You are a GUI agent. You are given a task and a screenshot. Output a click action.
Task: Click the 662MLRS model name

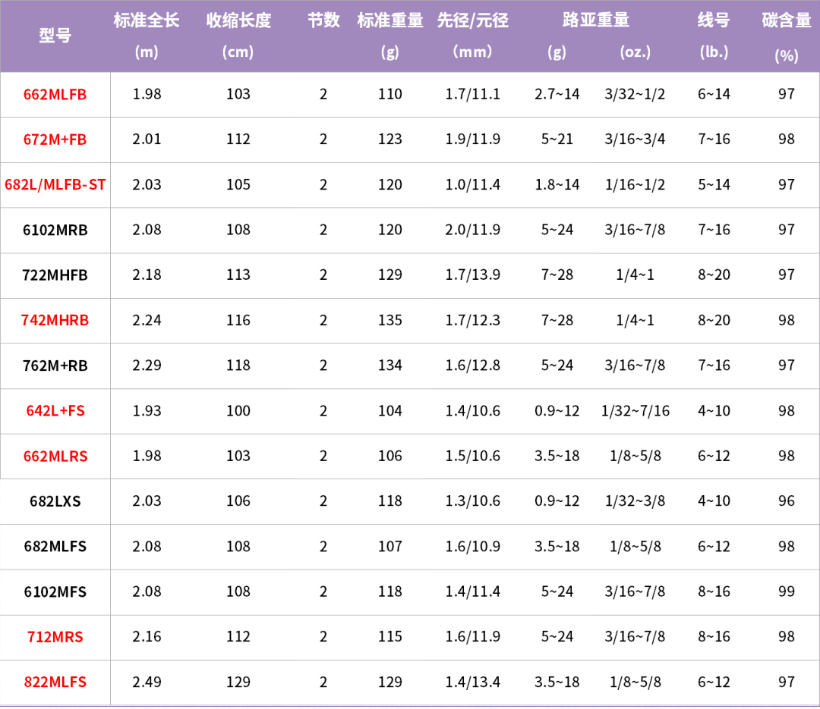pyautogui.click(x=55, y=456)
